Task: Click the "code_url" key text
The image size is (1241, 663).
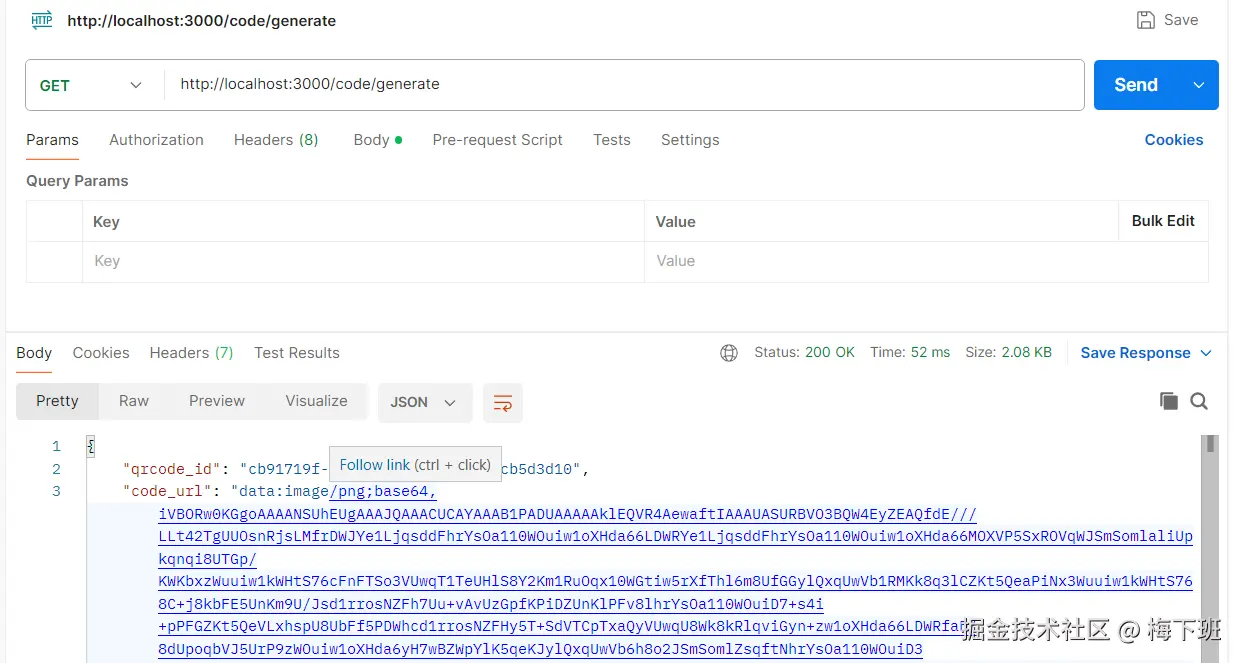Action: 166,491
